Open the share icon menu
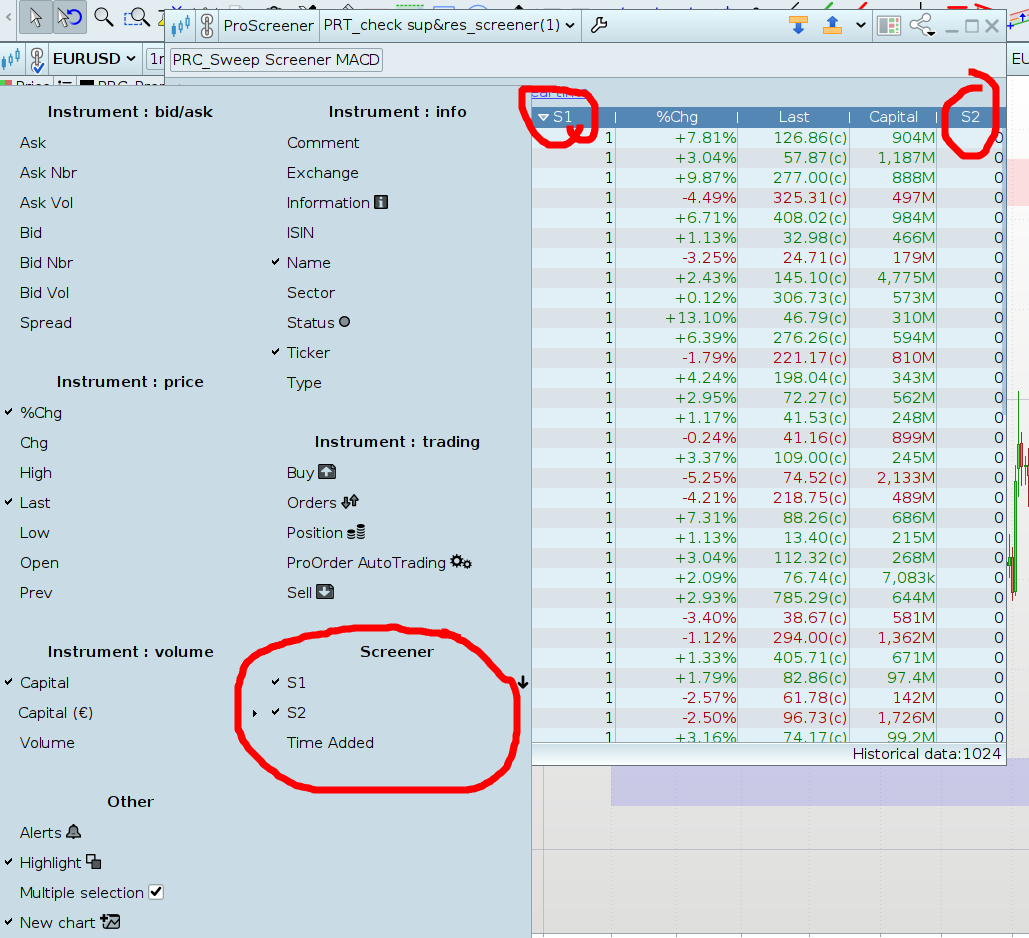The image size is (1029, 938). tap(921, 26)
